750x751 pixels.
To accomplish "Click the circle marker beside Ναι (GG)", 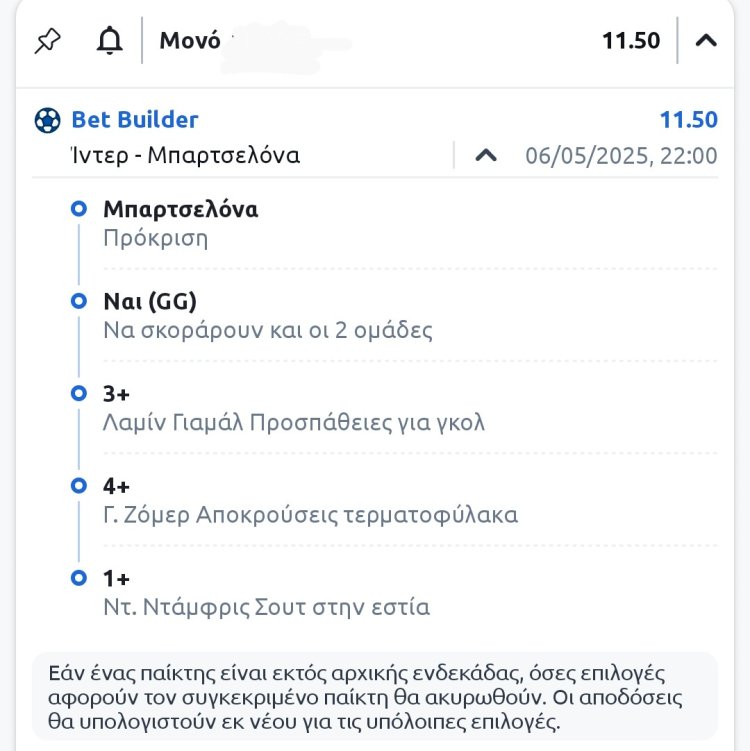I will (x=79, y=301).
